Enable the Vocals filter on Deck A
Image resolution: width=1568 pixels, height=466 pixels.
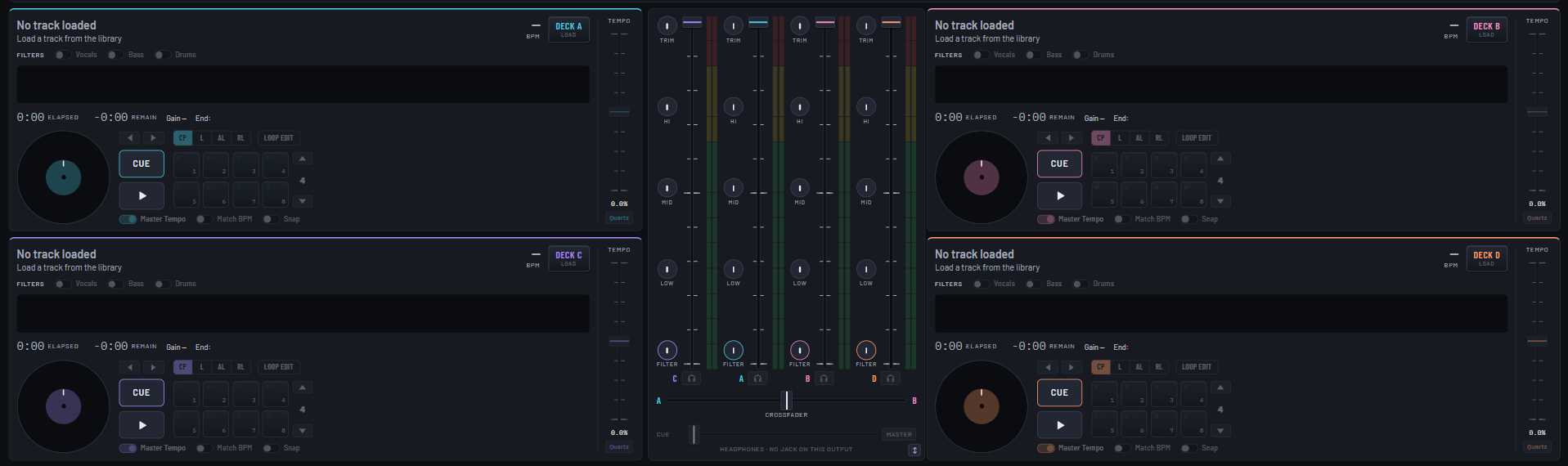tap(63, 55)
